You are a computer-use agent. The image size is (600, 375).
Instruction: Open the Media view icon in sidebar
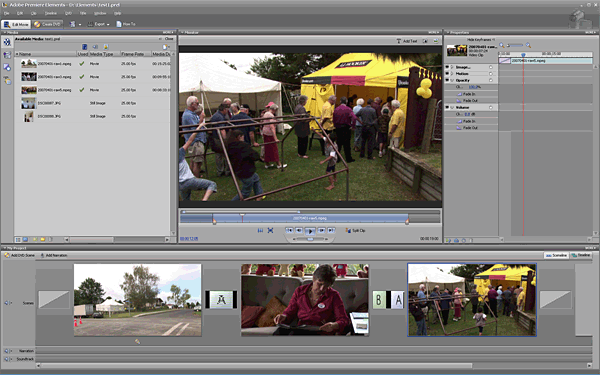(x=7, y=42)
